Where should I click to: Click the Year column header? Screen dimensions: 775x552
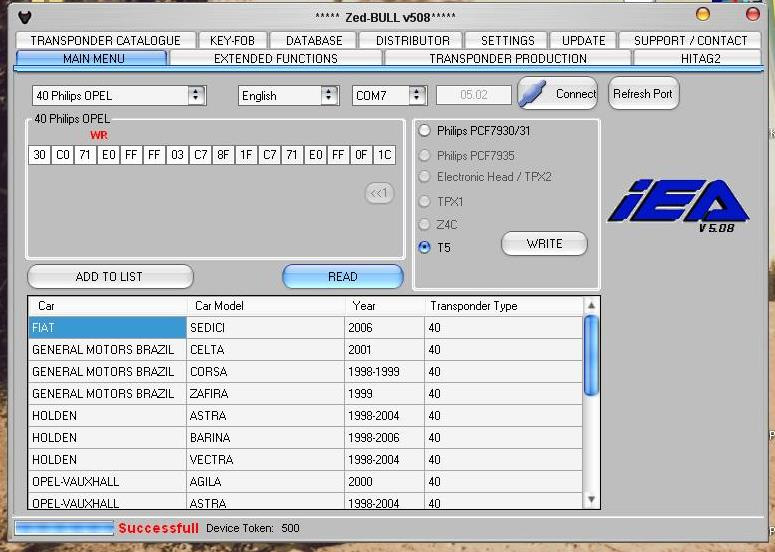pos(385,306)
